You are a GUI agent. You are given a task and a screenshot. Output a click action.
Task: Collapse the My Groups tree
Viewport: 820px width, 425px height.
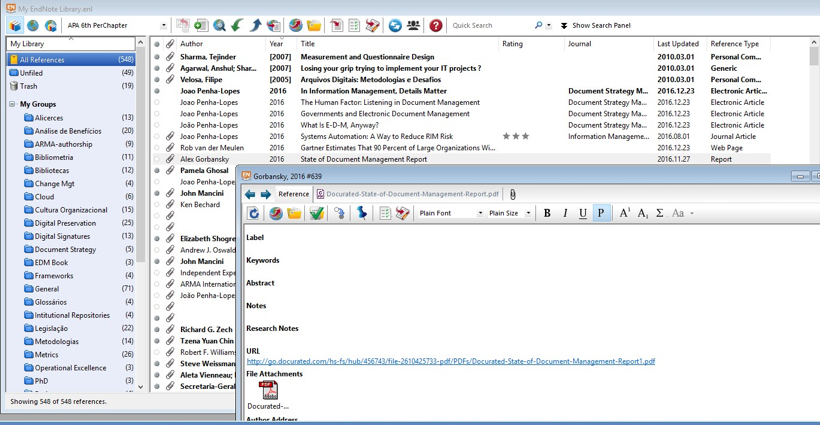pos(12,104)
